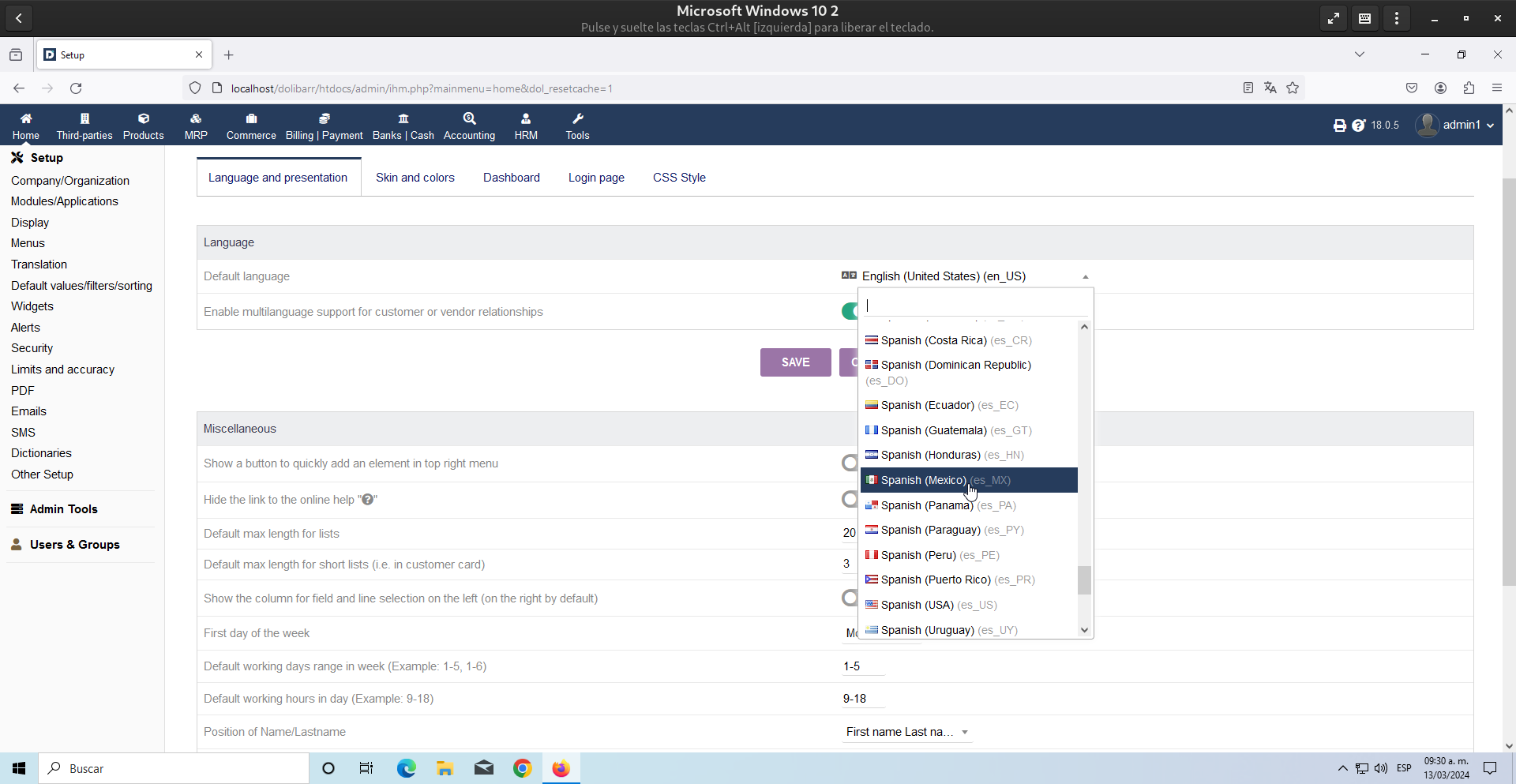Open the Products module icon
Viewport: 1516px width, 784px height.
click(143, 119)
